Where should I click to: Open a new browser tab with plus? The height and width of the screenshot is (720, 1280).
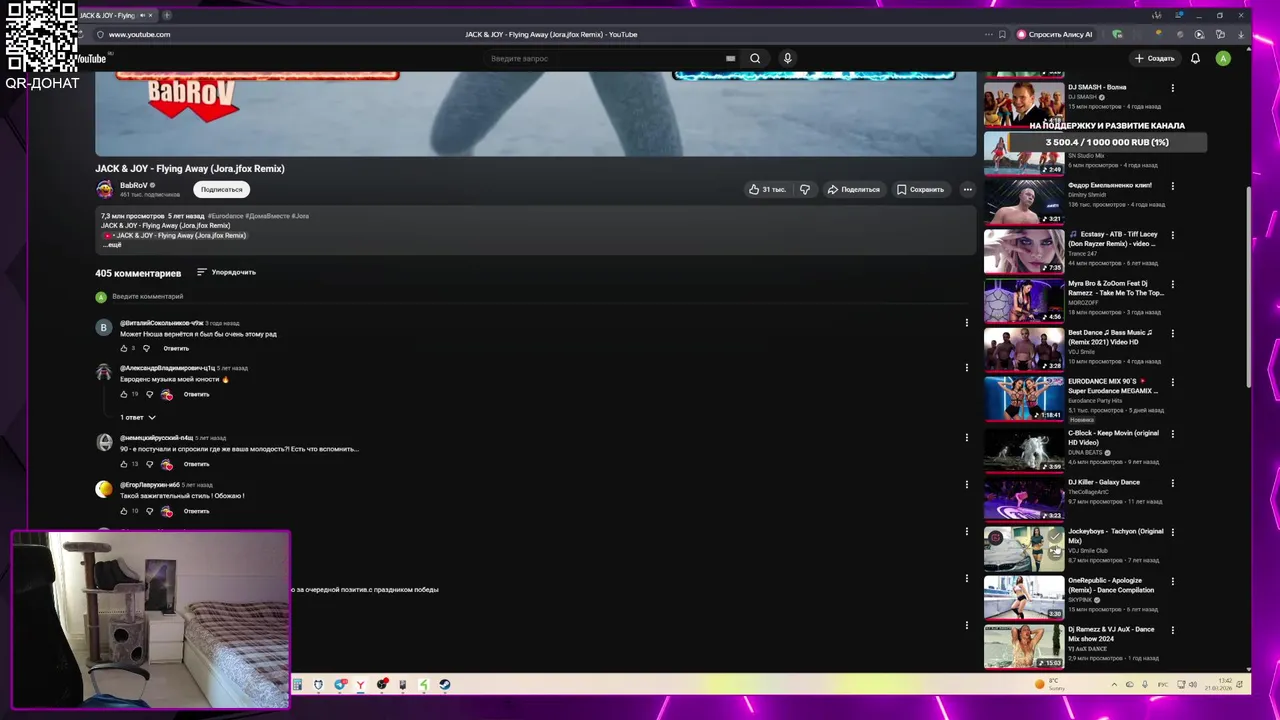click(167, 15)
